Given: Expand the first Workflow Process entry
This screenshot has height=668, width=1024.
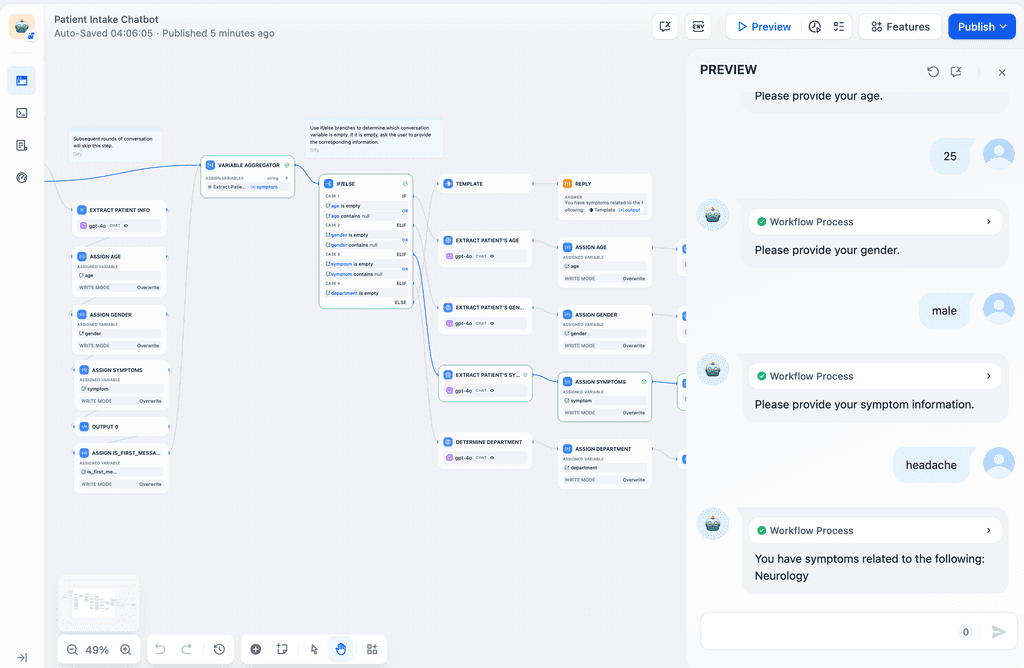Looking at the screenshot, I should point(875,221).
